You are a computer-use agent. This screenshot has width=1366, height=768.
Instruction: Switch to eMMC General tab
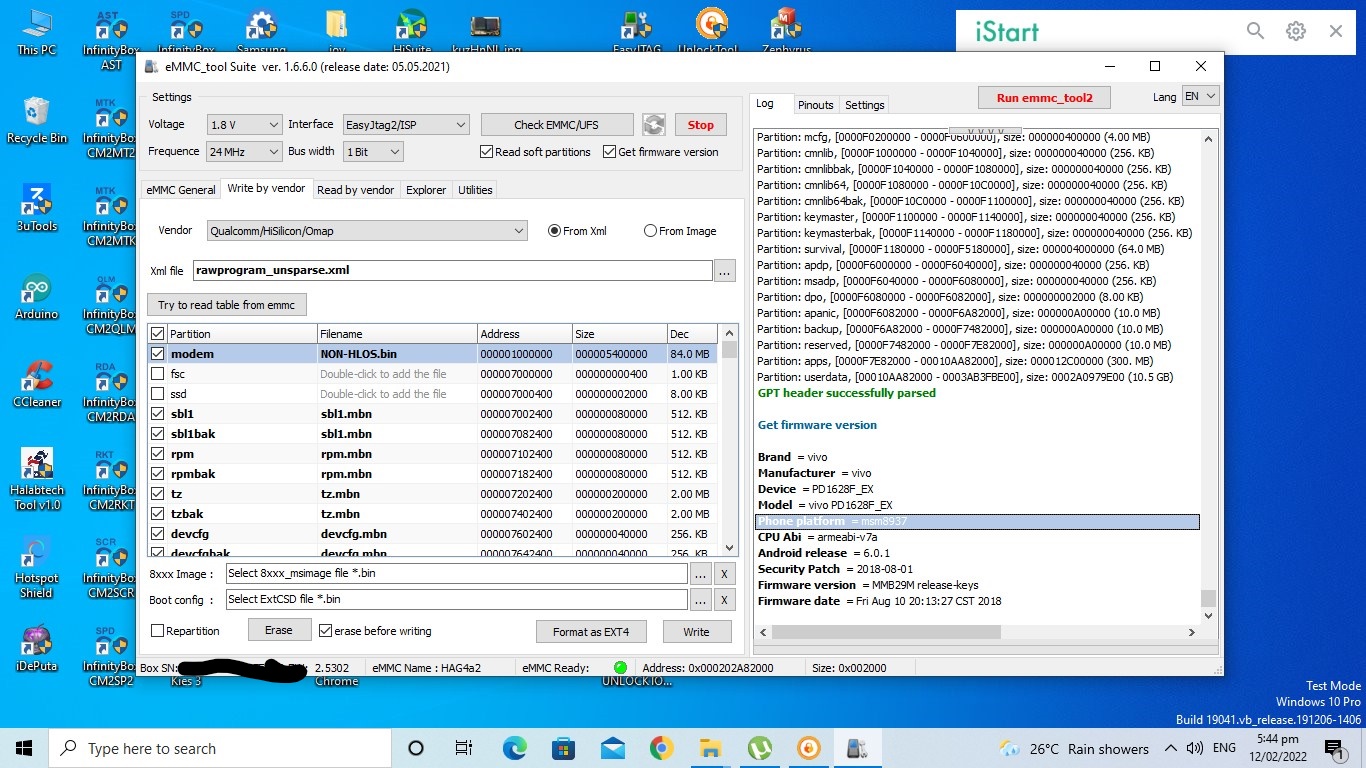(180, 190)
